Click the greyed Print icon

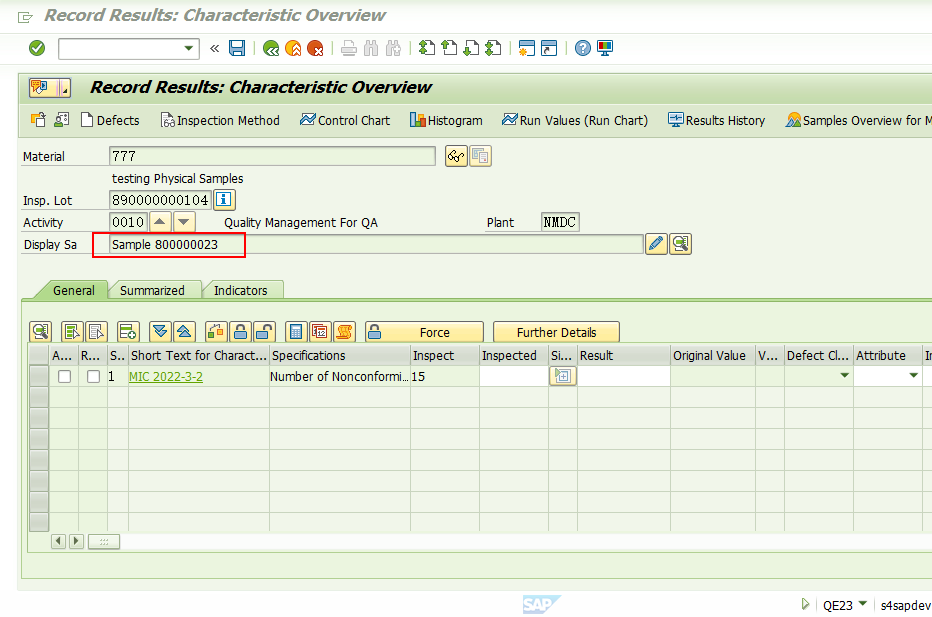point(349,48)
